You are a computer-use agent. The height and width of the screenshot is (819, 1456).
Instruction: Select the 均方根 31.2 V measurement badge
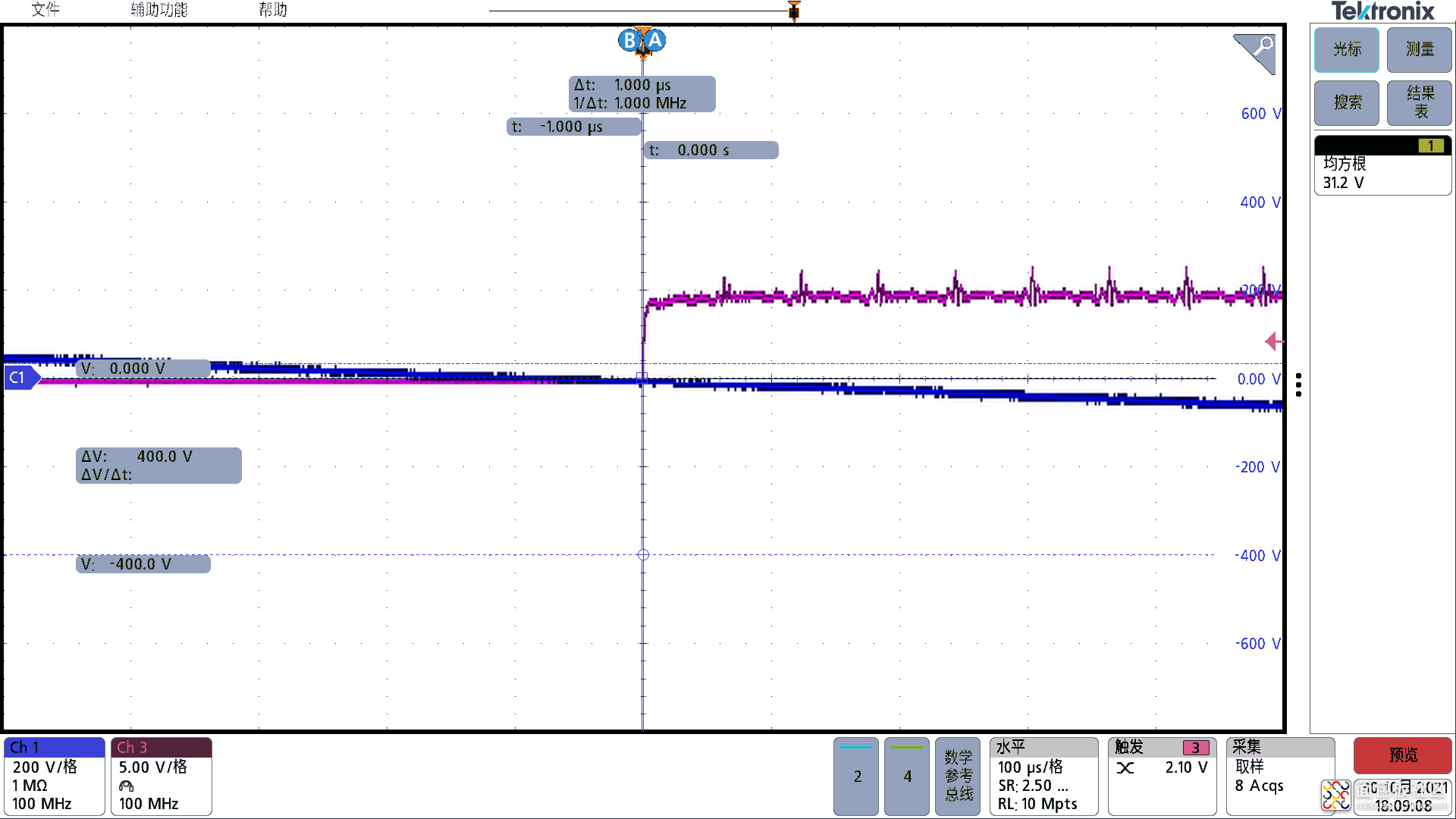(x=1383, y=165)
